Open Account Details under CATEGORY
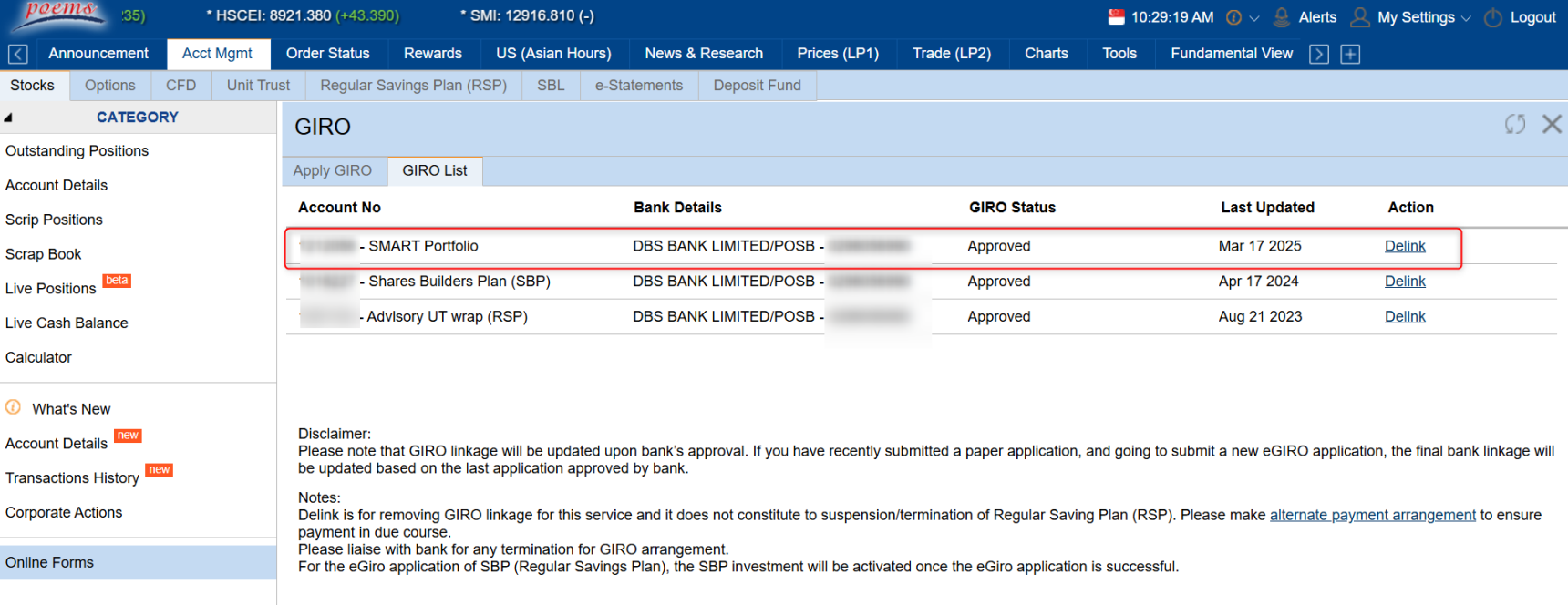 point(57,186)
